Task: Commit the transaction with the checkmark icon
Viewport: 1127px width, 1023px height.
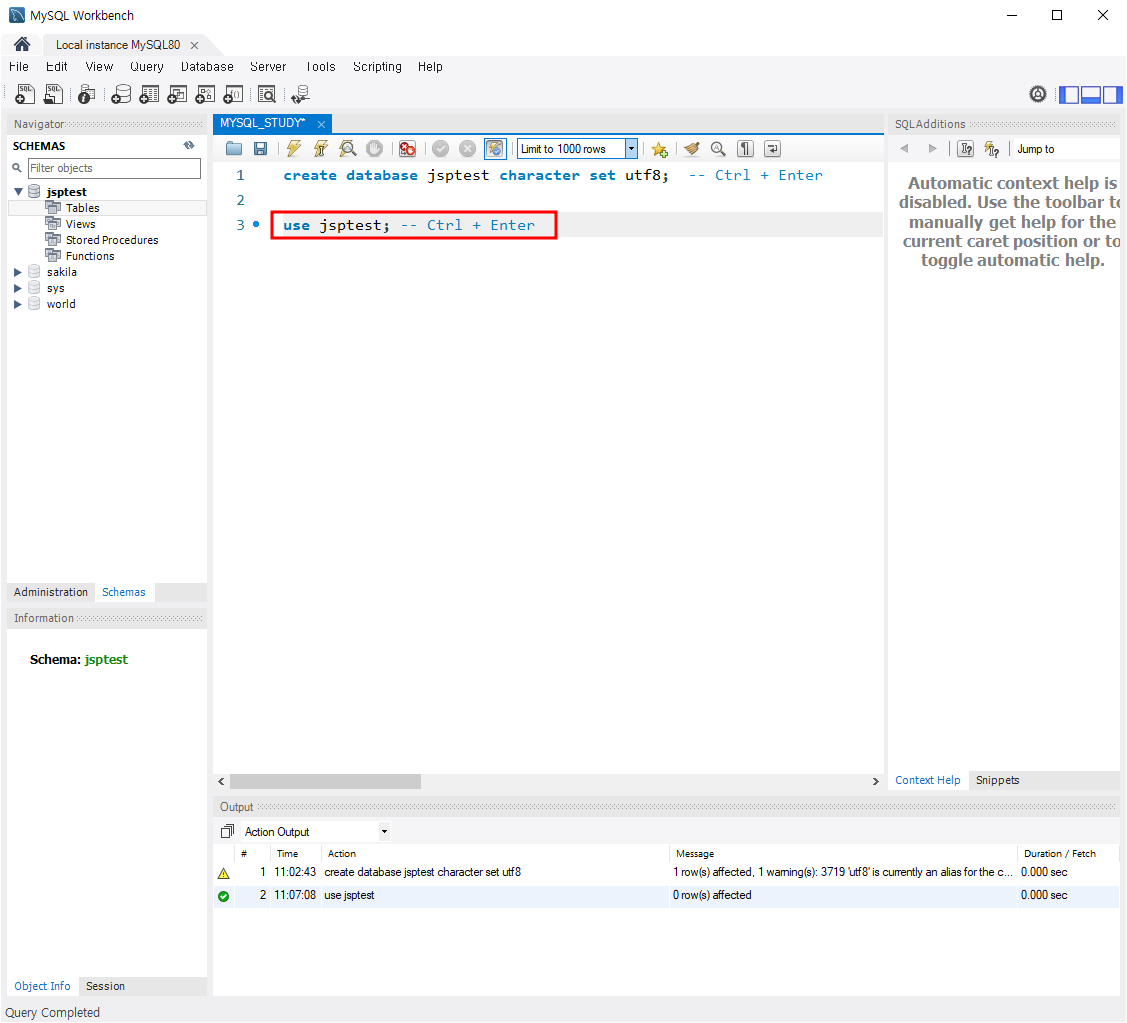Action: [x=441, y=149]
